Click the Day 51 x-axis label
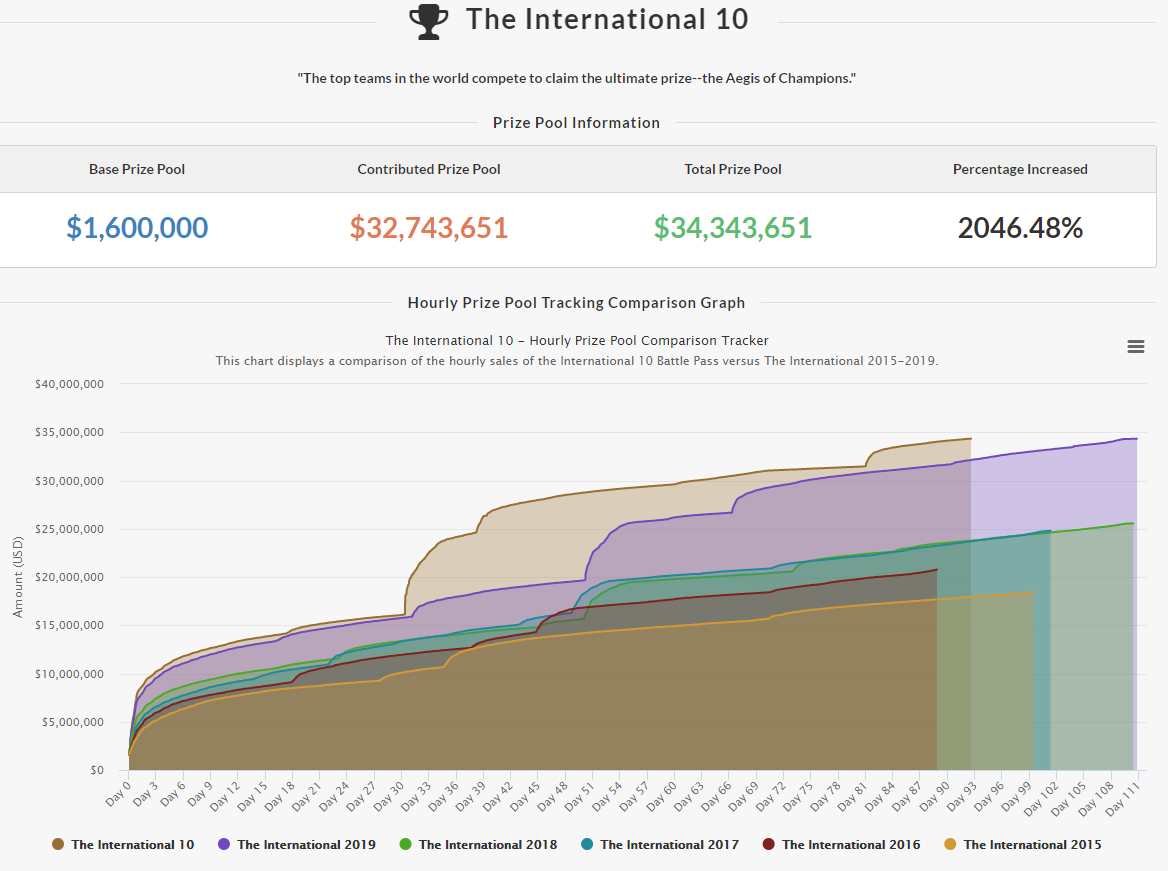1168x871 pixels. [x=579, y=796]
